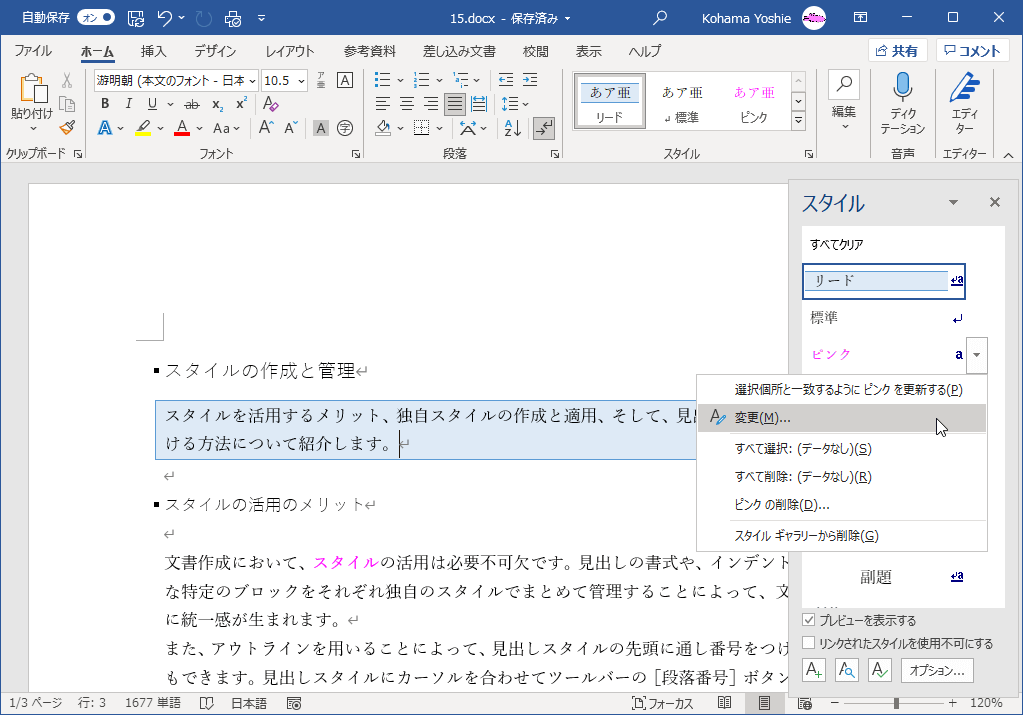Click the Bold formatting icon
This screenshot has height=715, width=1023.
105,104
